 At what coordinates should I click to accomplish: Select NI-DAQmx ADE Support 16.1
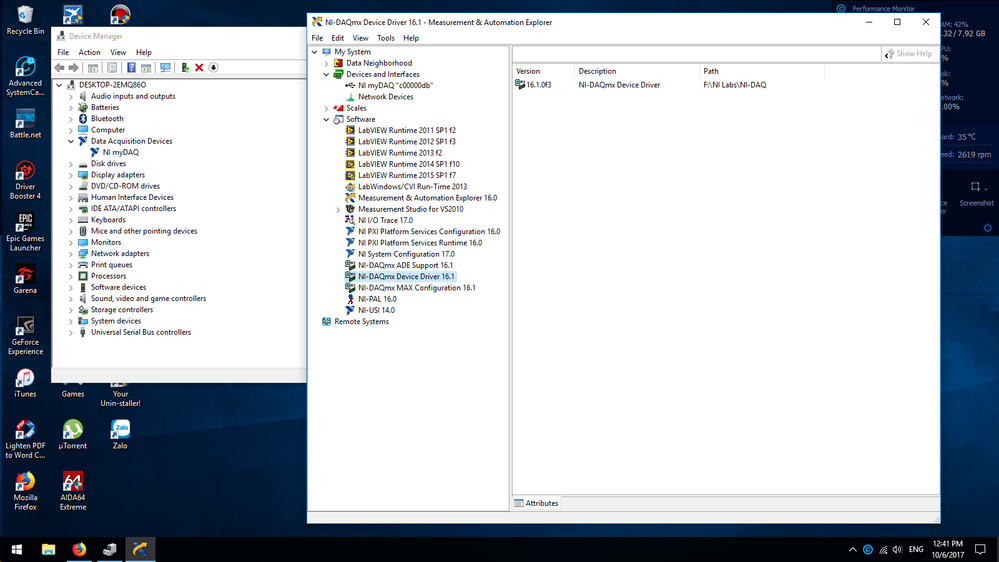(405, 266)
